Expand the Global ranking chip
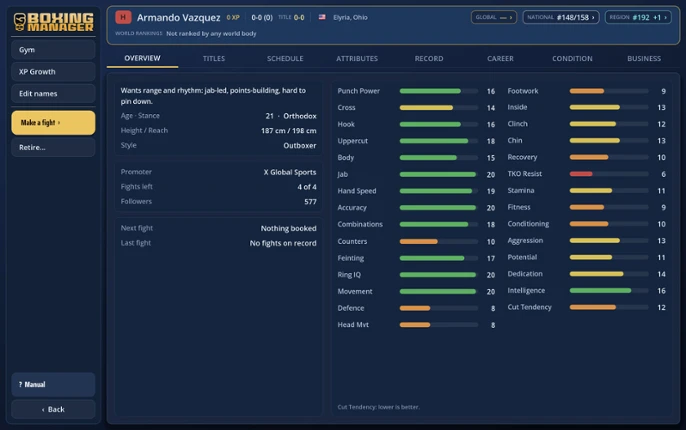Image resolution: width=686 pixels, height=430 pixels. pos(494,17)
